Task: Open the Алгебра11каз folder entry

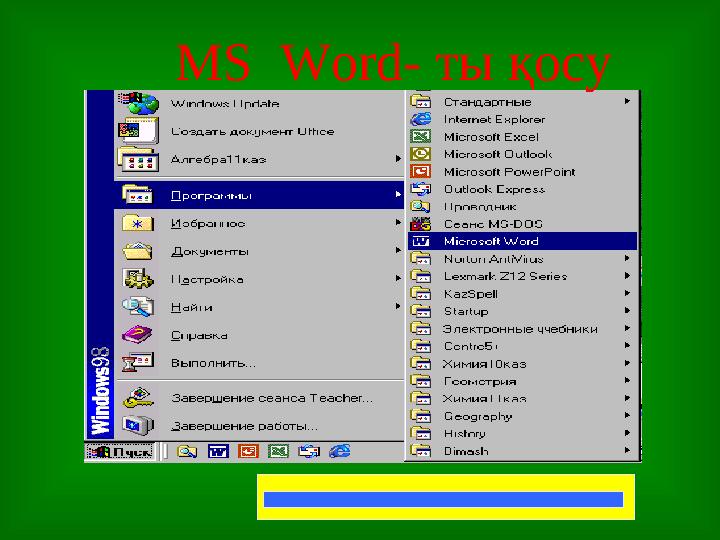Action: point(259,159)
